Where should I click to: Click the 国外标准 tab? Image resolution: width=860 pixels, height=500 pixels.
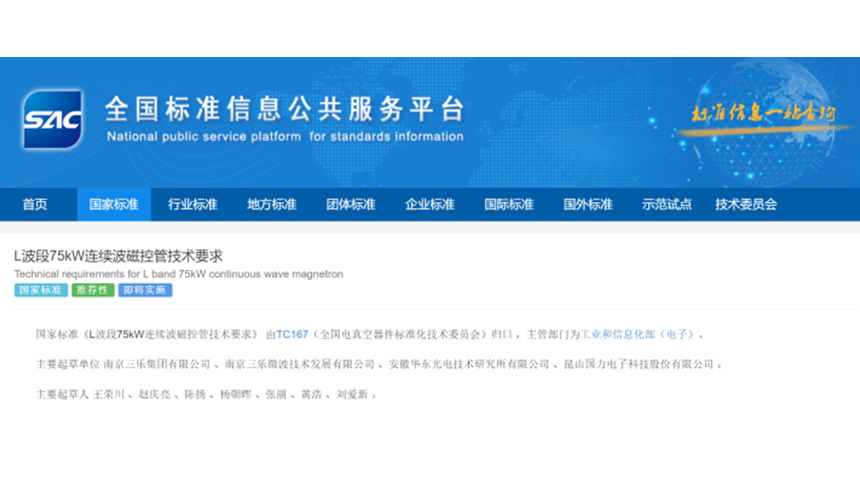(588, 204)
